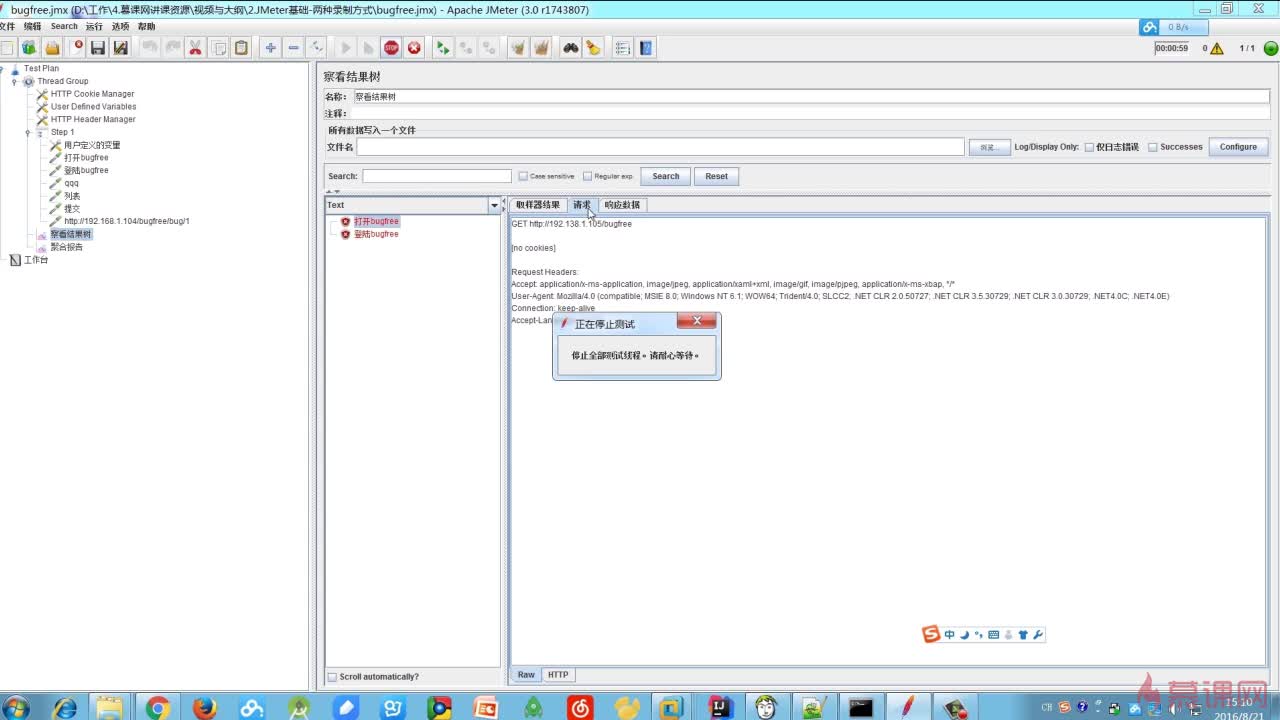This screenshot has width=1280, height=720.
Task: Click the Configure button
Action: click(x=1238, y=147)
